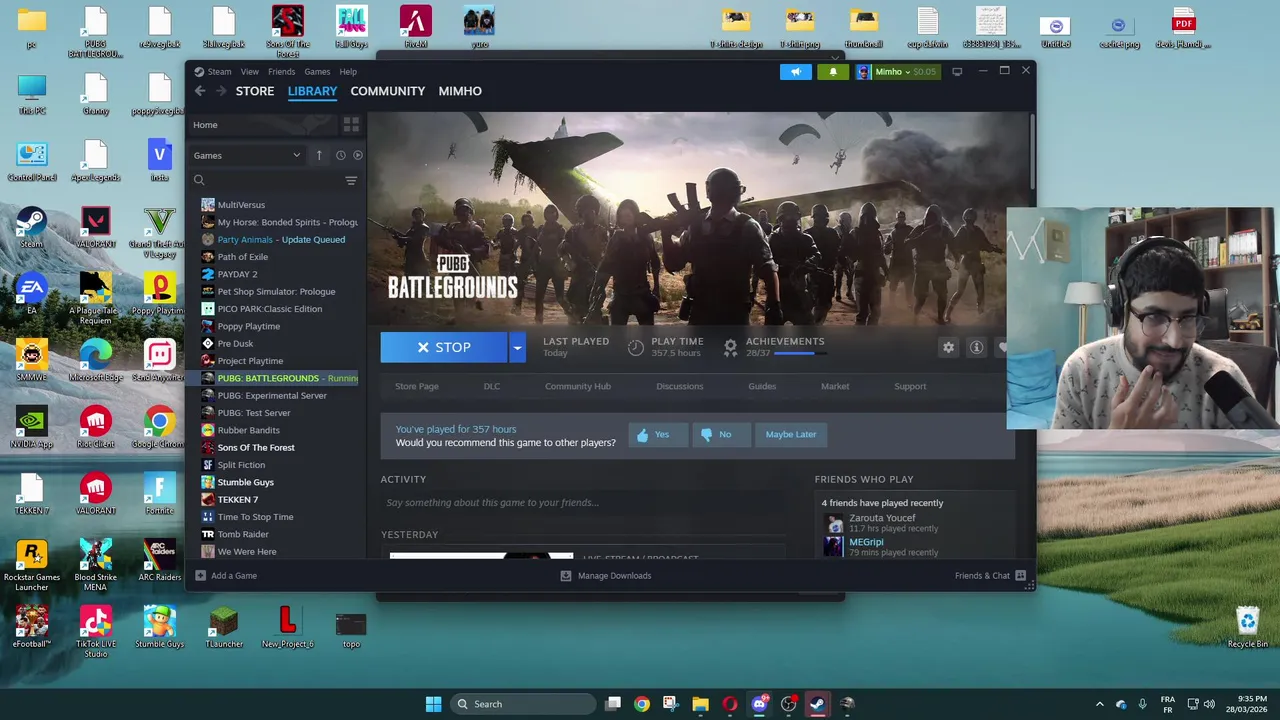This screenshot has width=1280, height=720.
Task: Click the taskbar Search box
Action: 521,704
